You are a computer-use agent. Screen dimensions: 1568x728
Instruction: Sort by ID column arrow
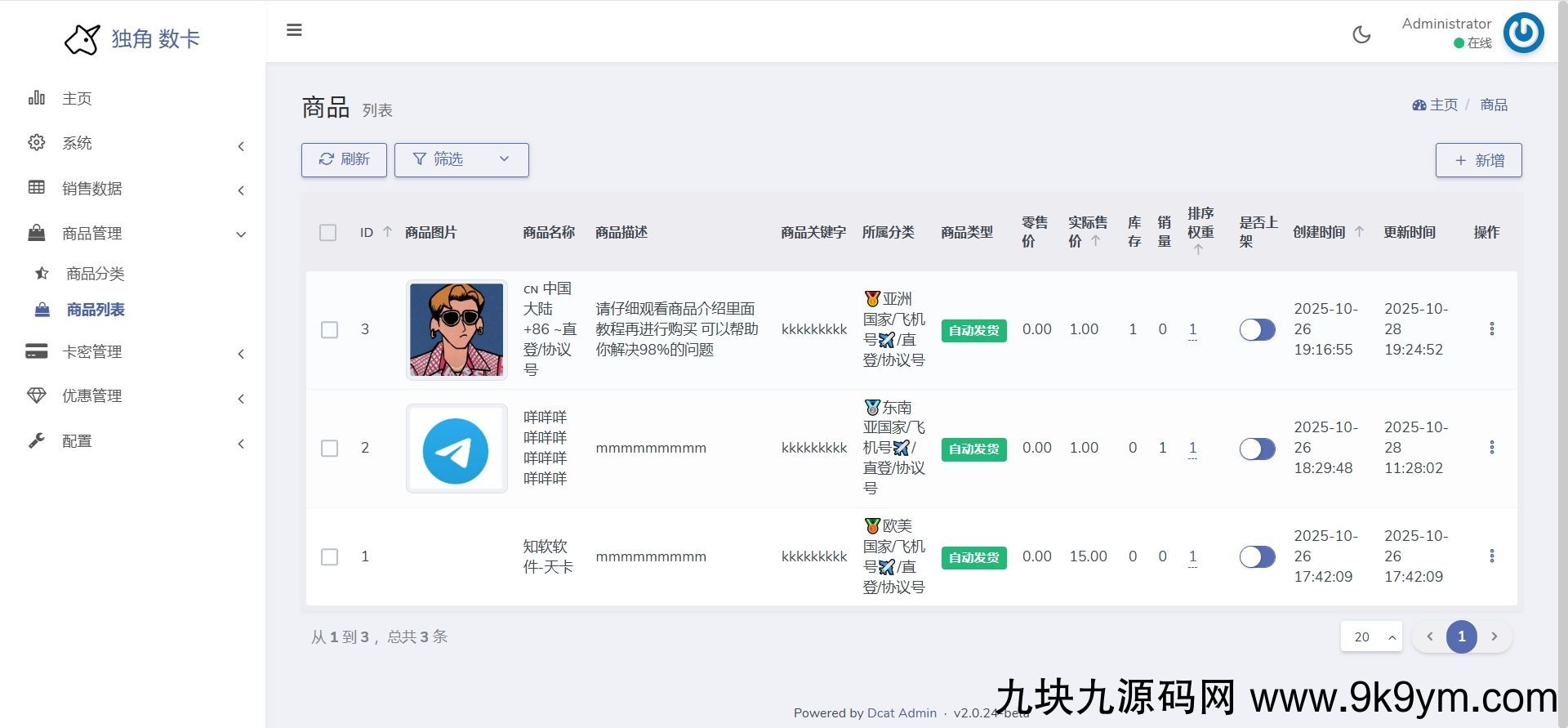pyautogui.click(x=388, y=232)
